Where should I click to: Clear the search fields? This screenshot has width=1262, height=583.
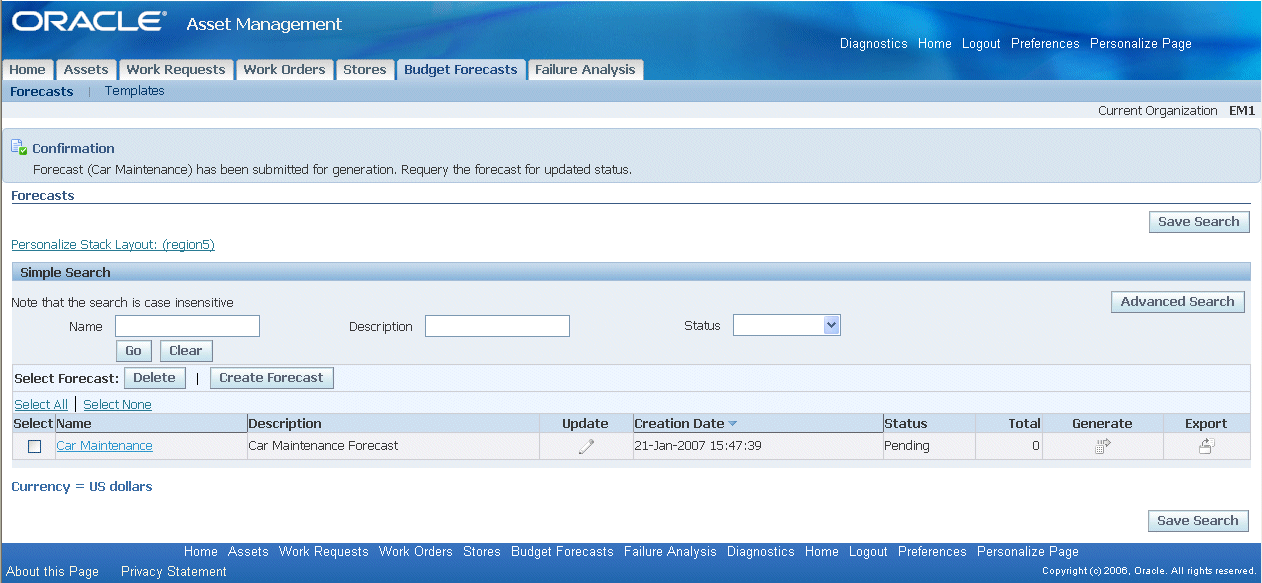[186, 351]
